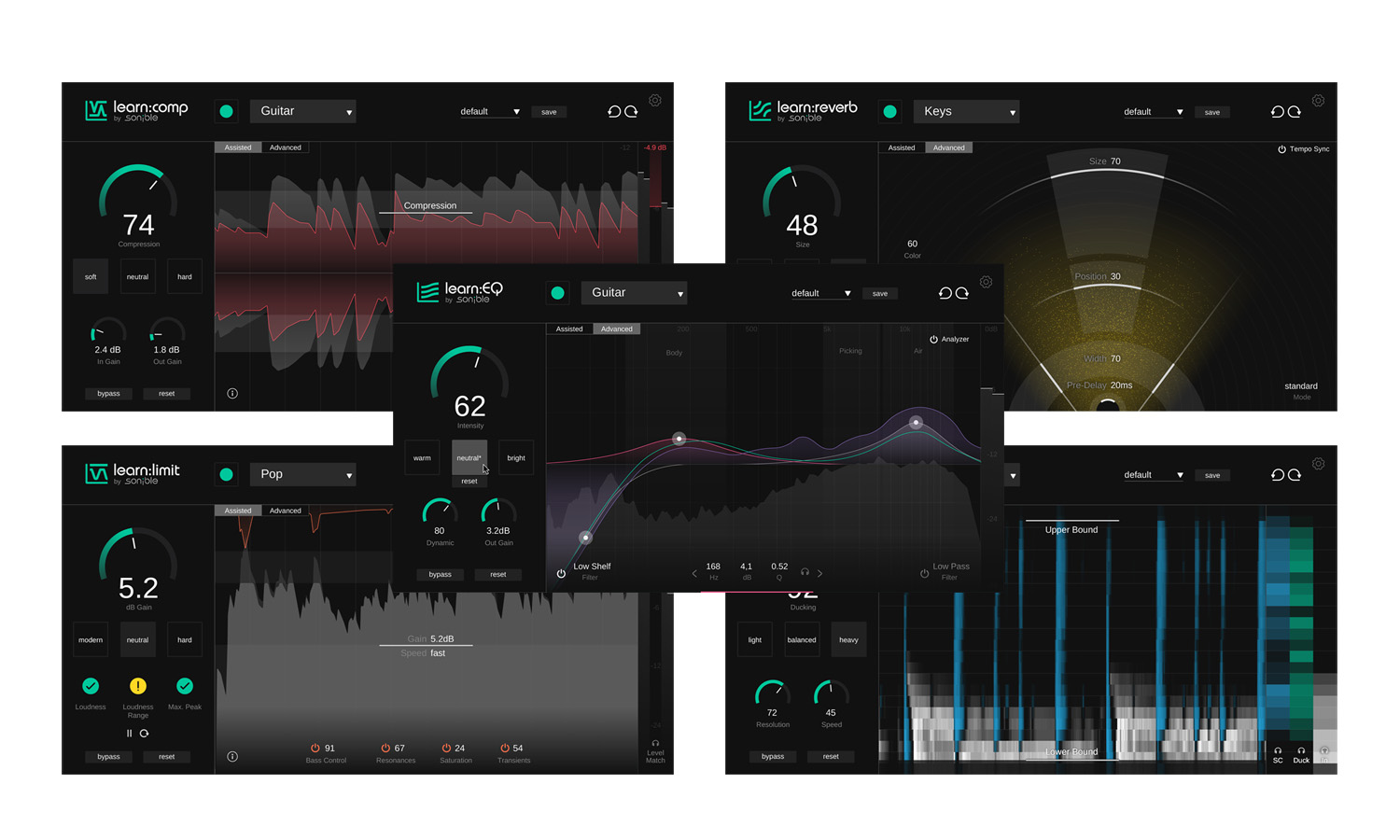Open info icon in learn:limit window
Image resolution: width=1400 pixels, height=840 pixels.
pos(232,756)
